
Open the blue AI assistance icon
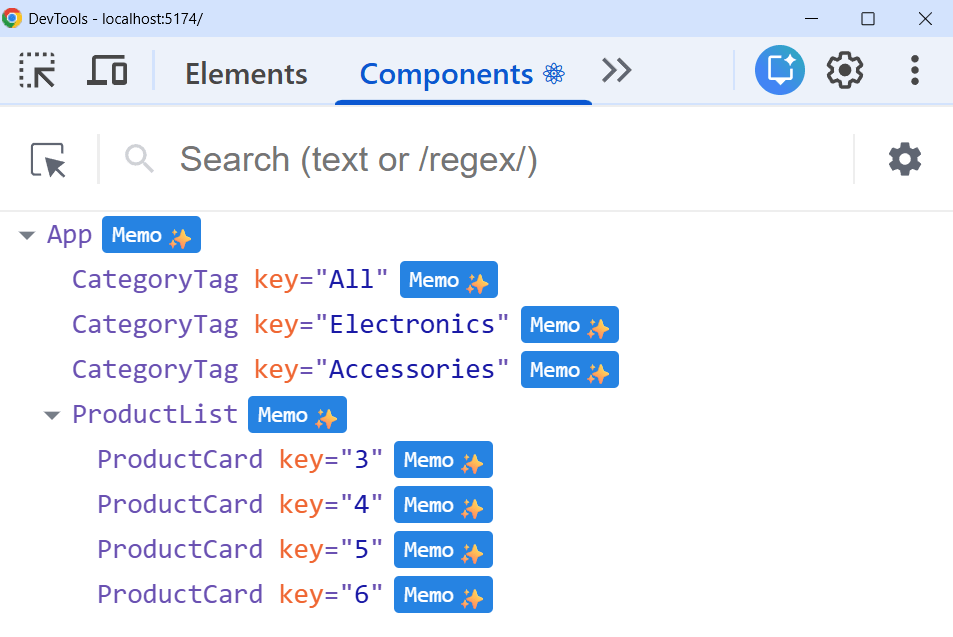779,70
